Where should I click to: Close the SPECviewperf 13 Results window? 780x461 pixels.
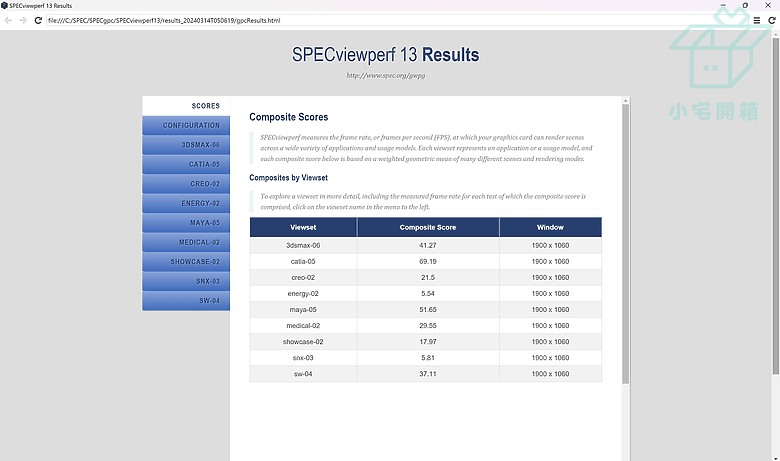pyautogui.click(x=768, y=5)
